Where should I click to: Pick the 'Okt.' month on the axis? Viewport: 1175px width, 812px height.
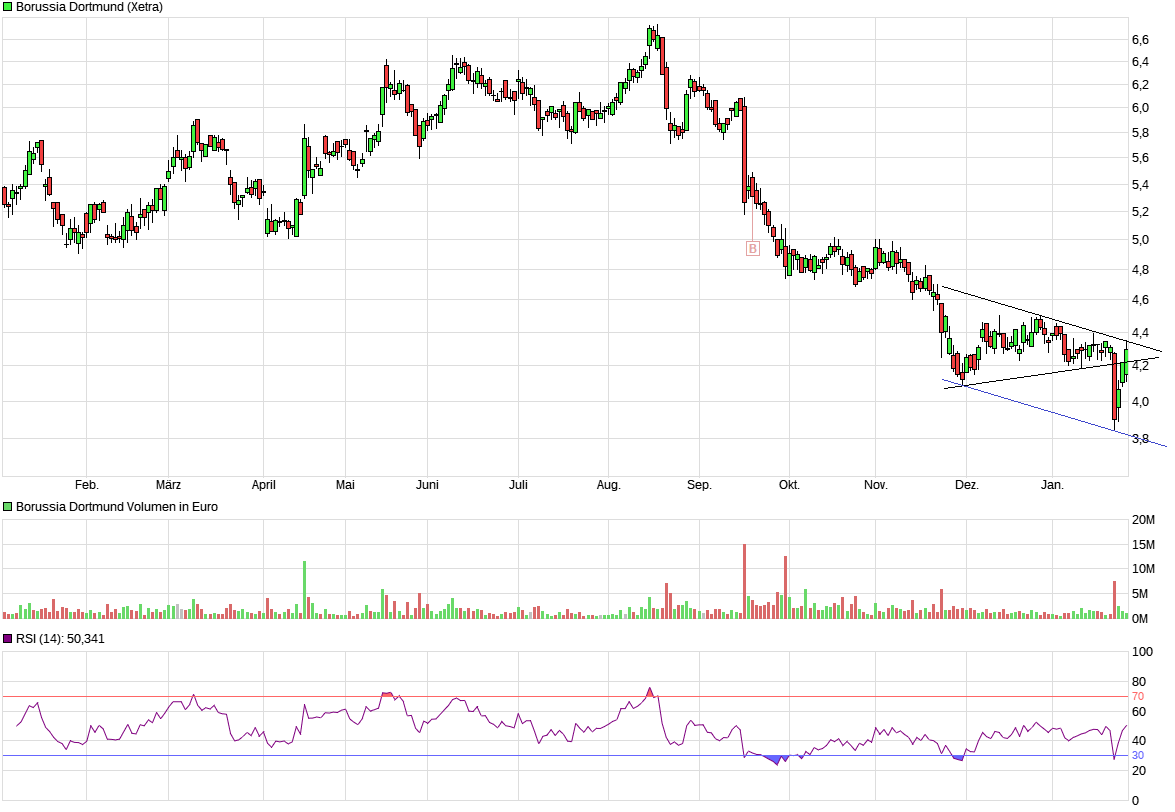pyautogui.click(x=789, y=485)
